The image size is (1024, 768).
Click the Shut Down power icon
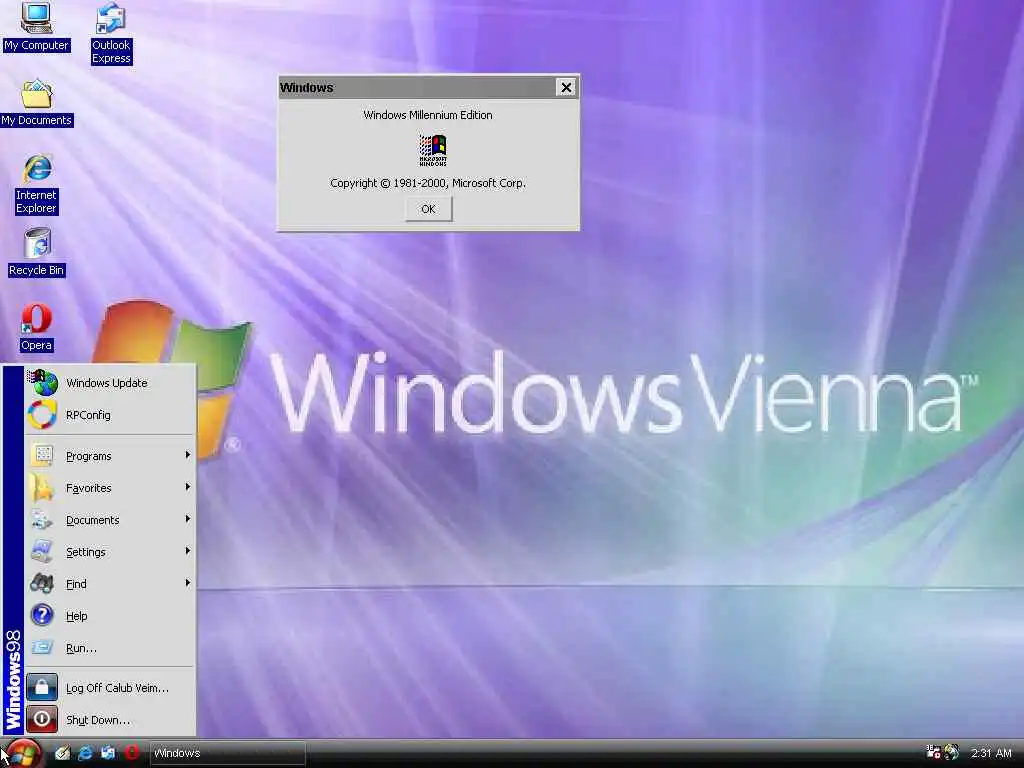[x=42, y=719]
